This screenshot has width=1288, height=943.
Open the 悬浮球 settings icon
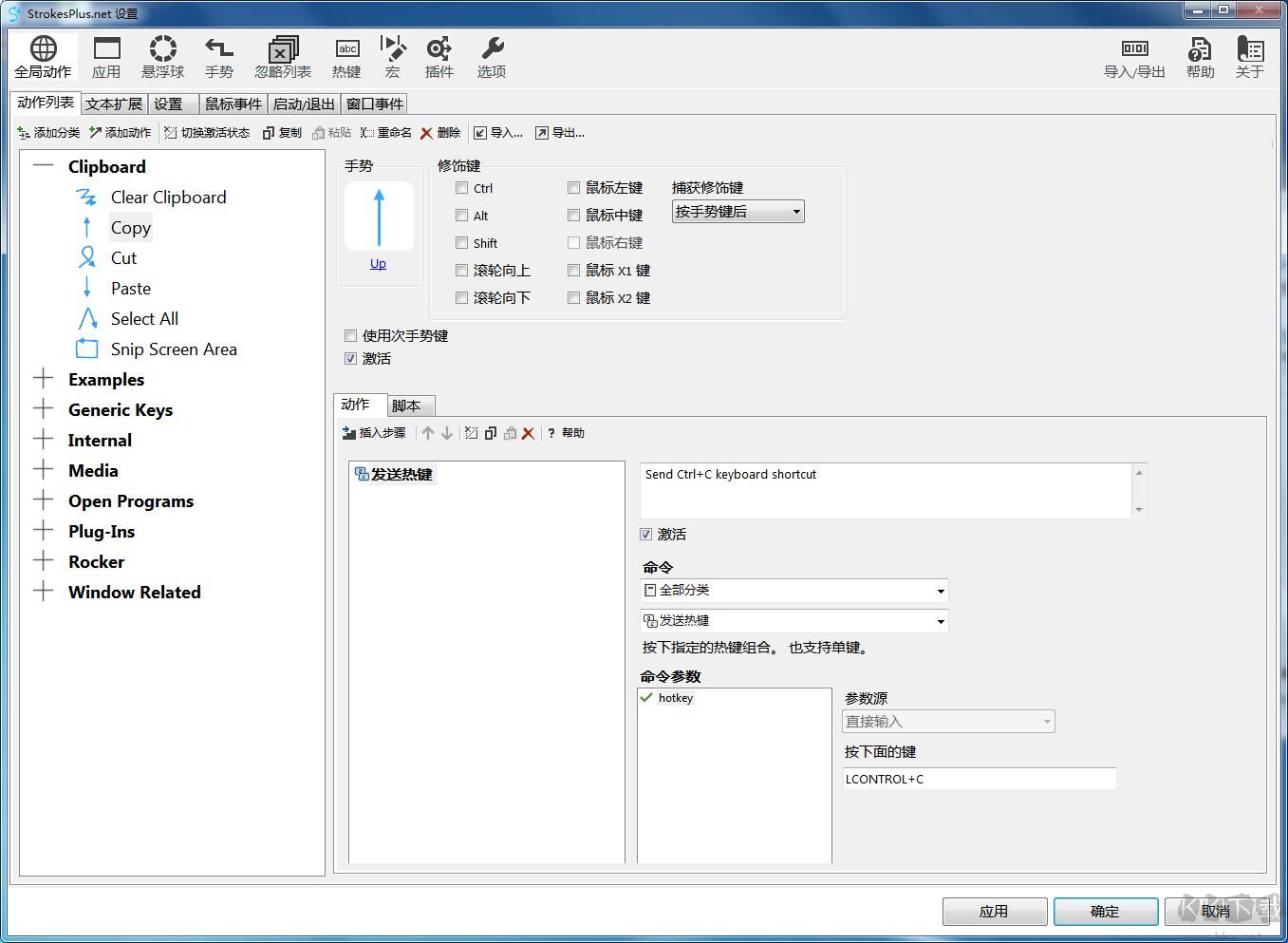point(162,57)
